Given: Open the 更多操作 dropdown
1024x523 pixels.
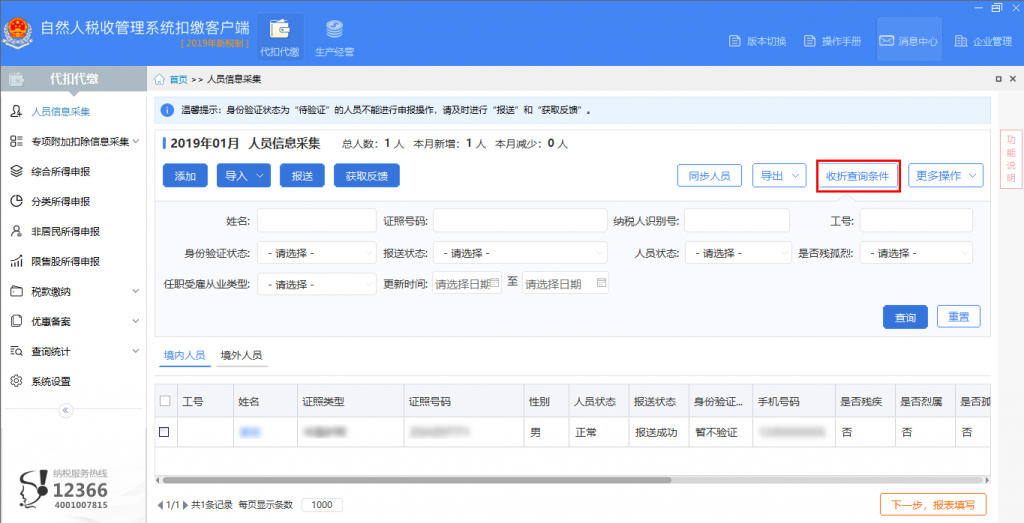Looking at the screenshot, I should coord(946,176).
